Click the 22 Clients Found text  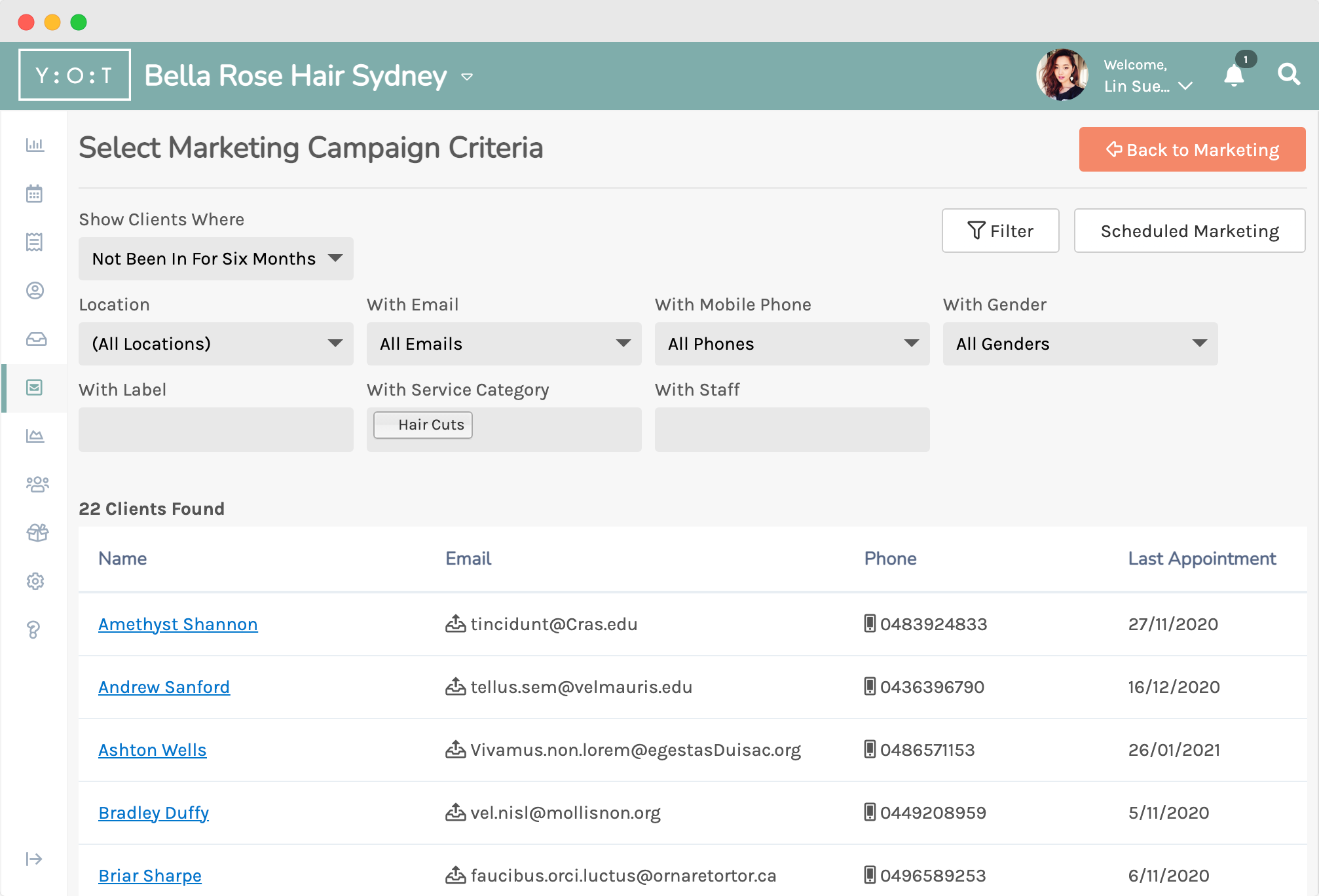151,509
